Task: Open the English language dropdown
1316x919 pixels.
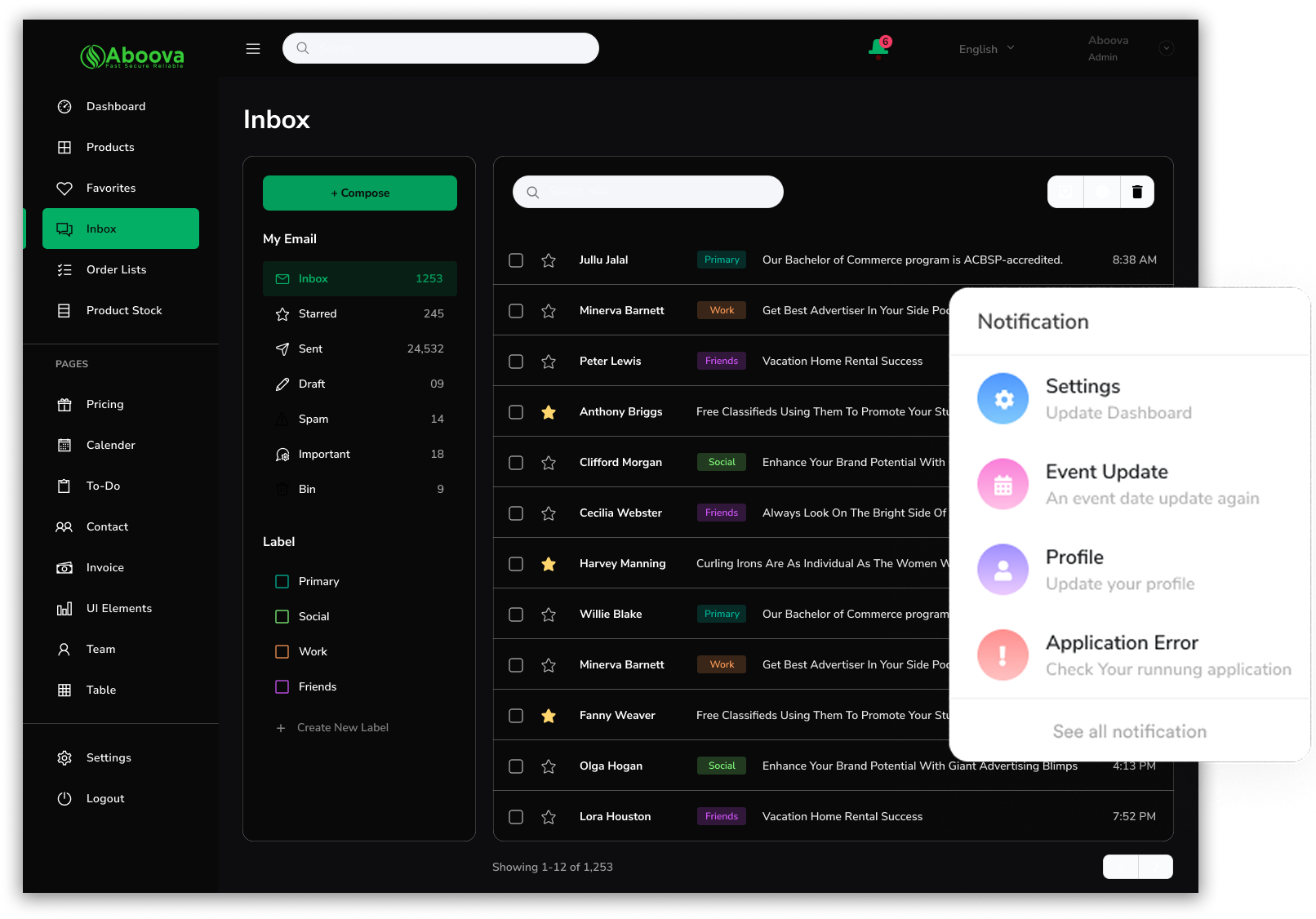Action: [x=987, y=49]
